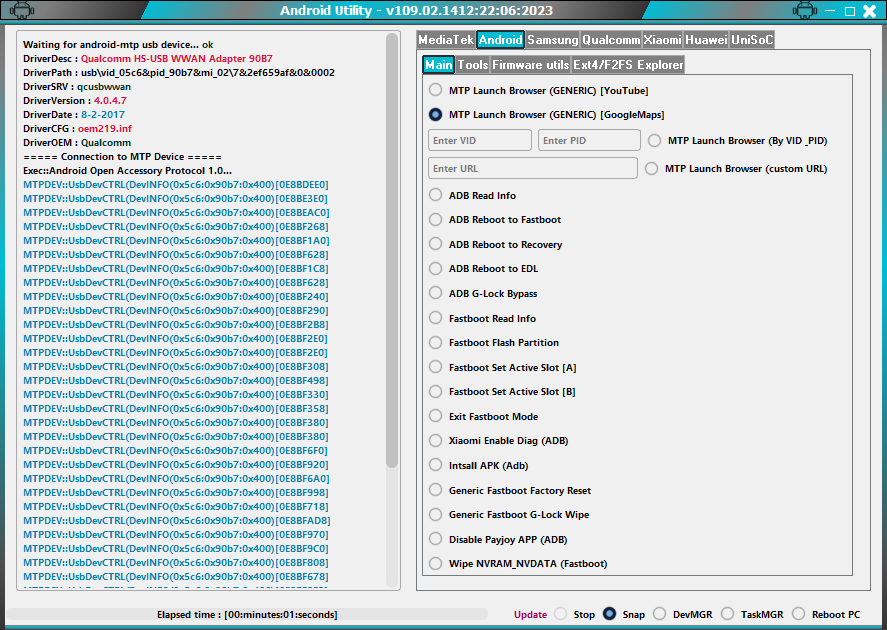Click the Enter URL input field

coord(532,168)
